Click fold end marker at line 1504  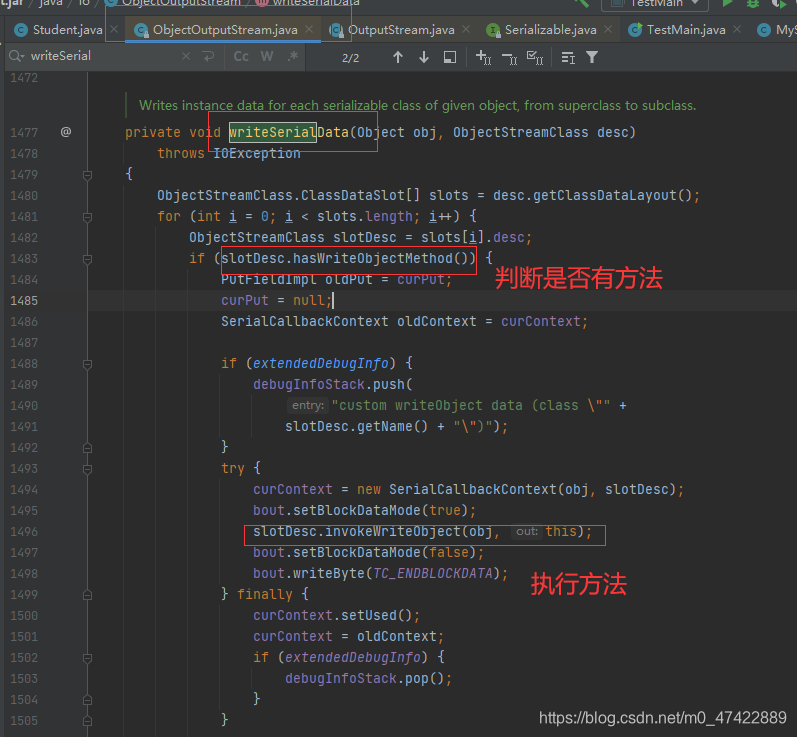87,700
